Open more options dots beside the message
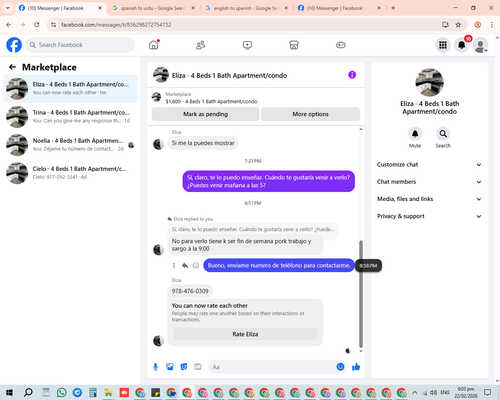500x400 pixels. [174, 266]
